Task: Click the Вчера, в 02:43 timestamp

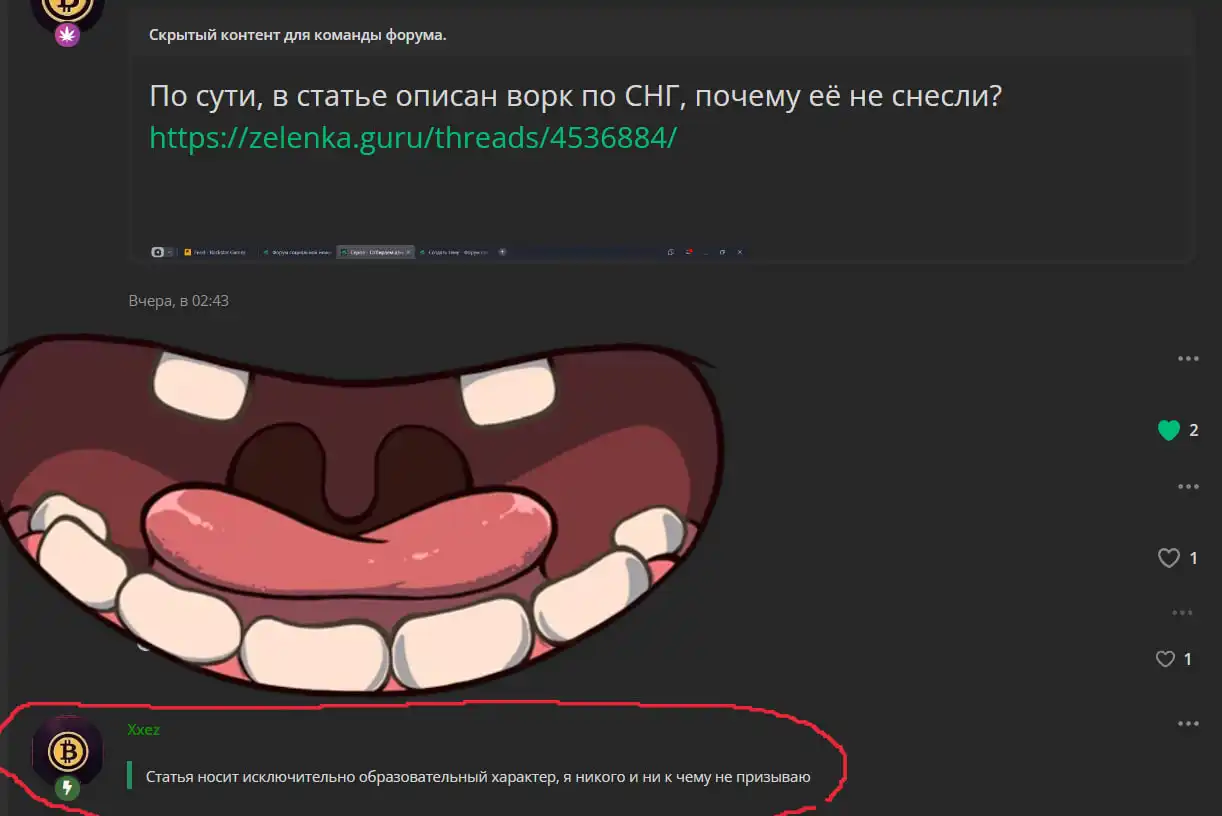Action: point(178,300)
